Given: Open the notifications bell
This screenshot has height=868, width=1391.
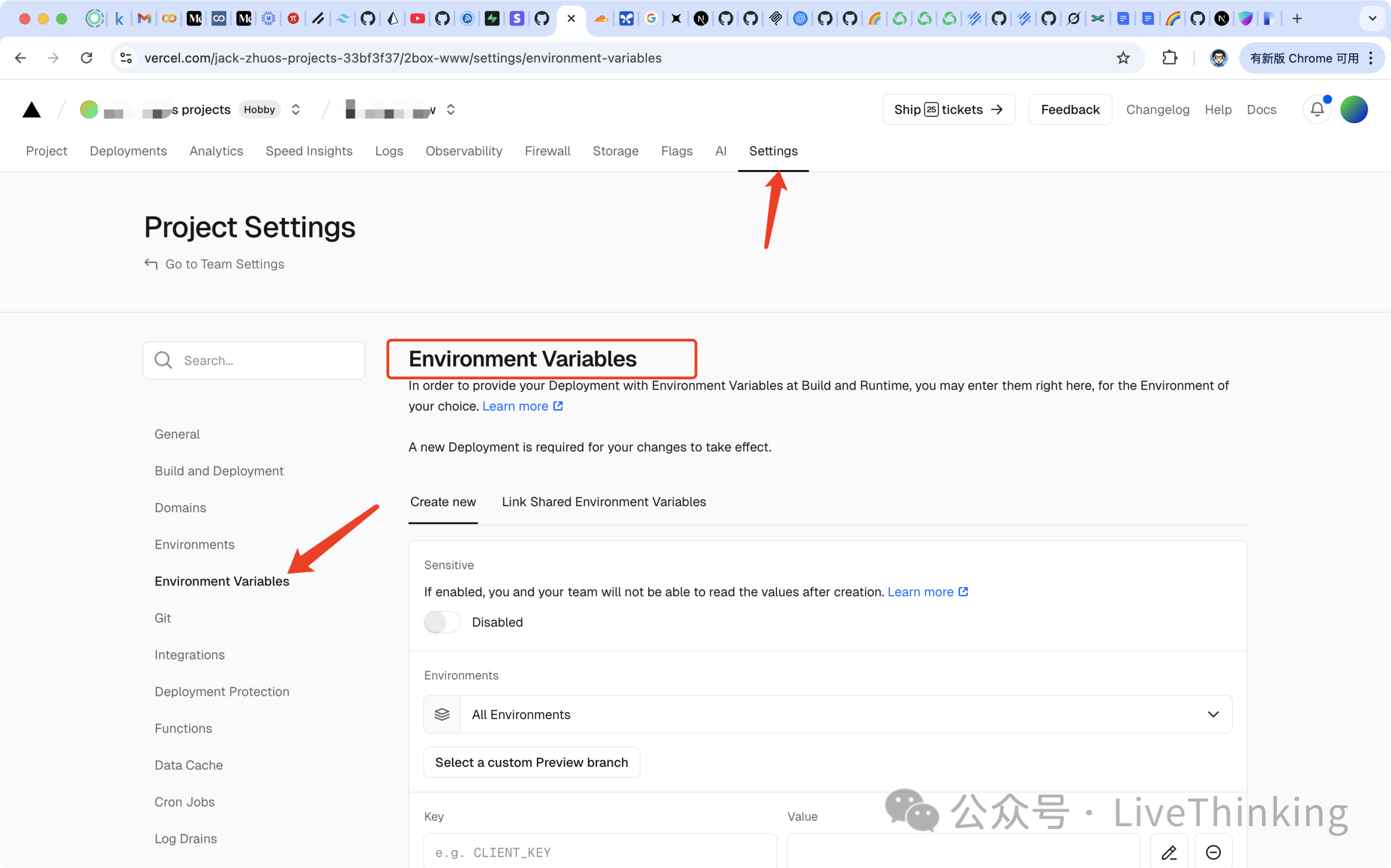Looking at the screenshot, I should tap(1317, 110).
